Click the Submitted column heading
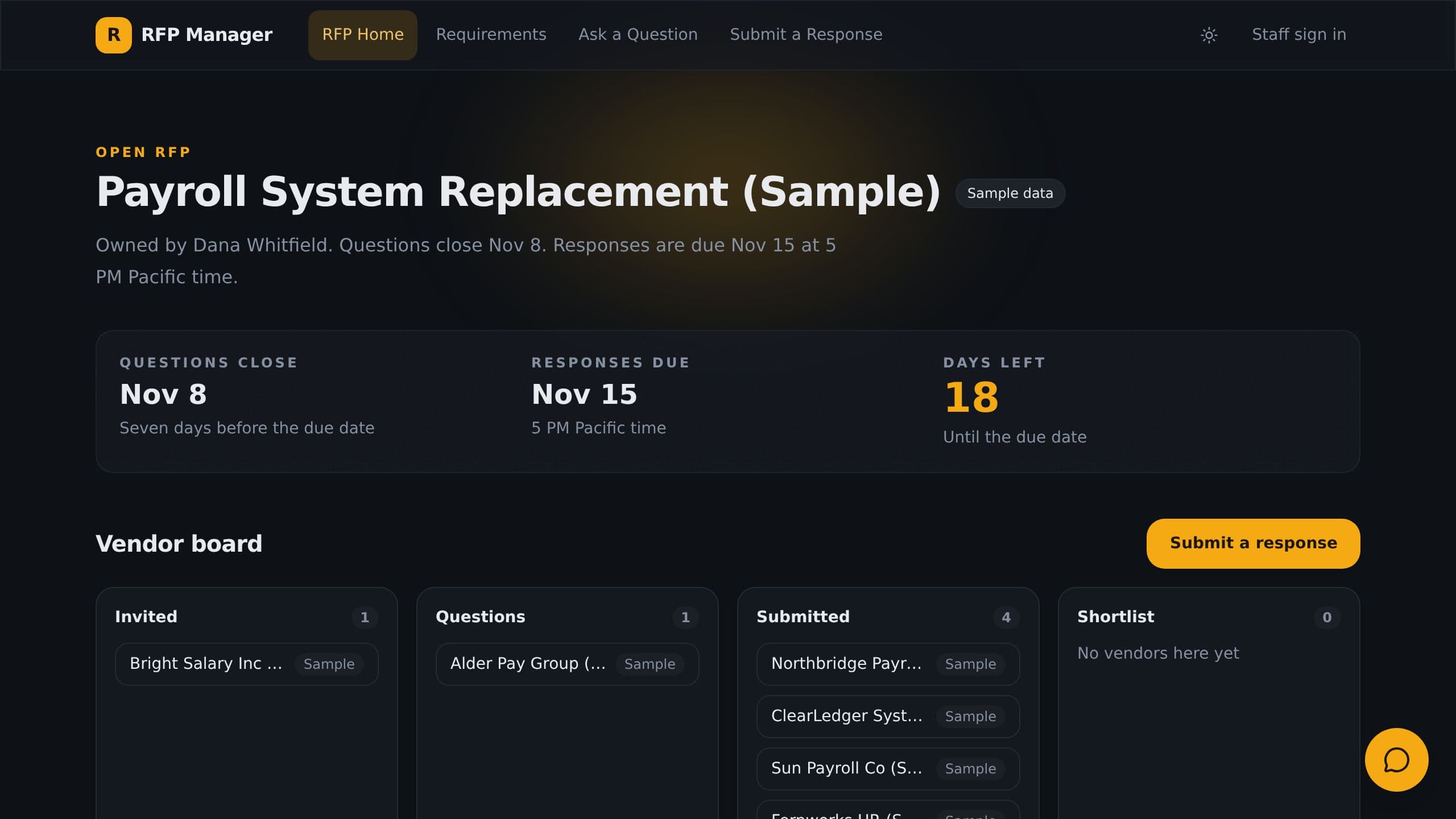 803,617
